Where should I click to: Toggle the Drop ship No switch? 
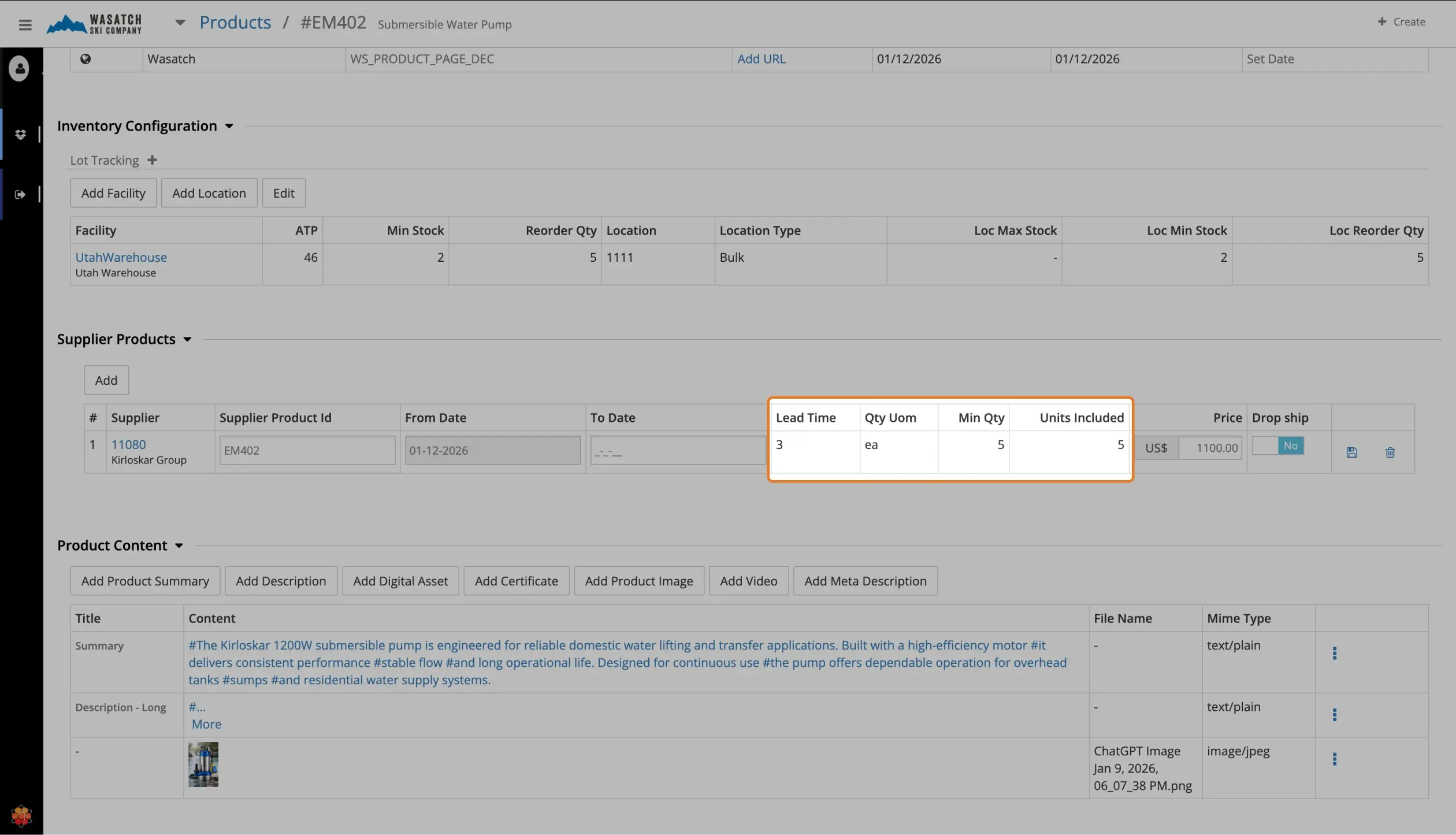[1278, 446]
